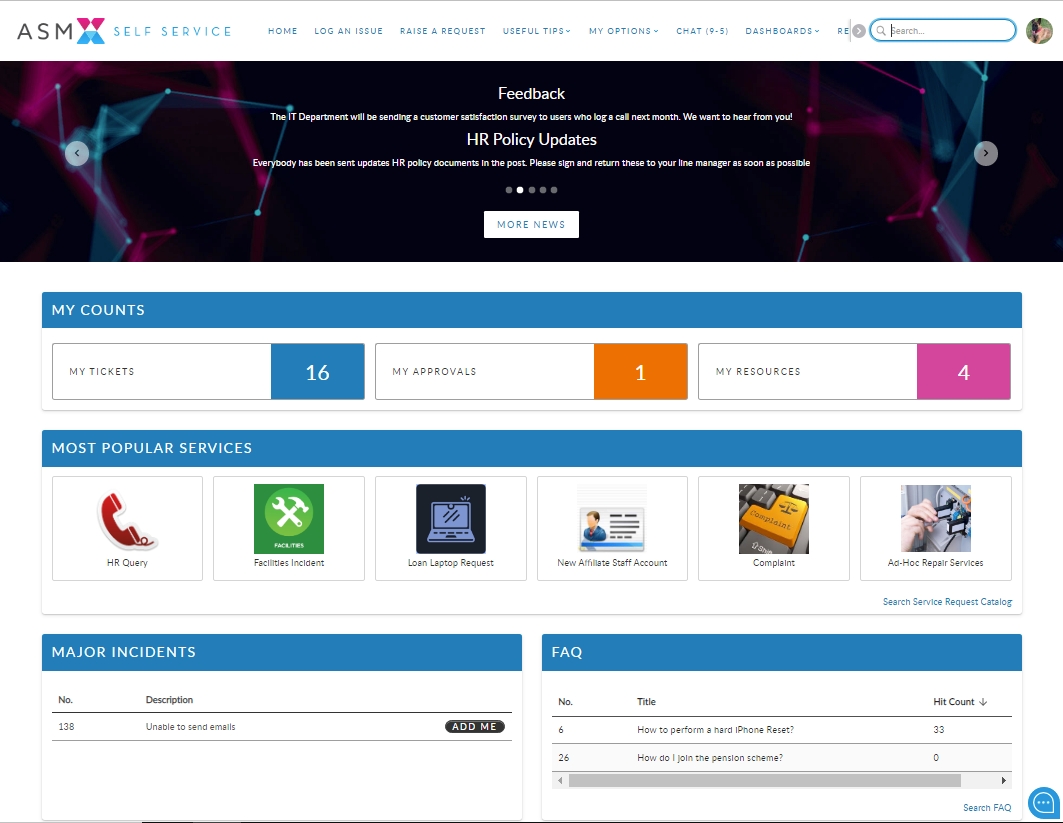Go to the previous banner slide
This screenshot has width=1063, height=823.
(x=77, y=153)
